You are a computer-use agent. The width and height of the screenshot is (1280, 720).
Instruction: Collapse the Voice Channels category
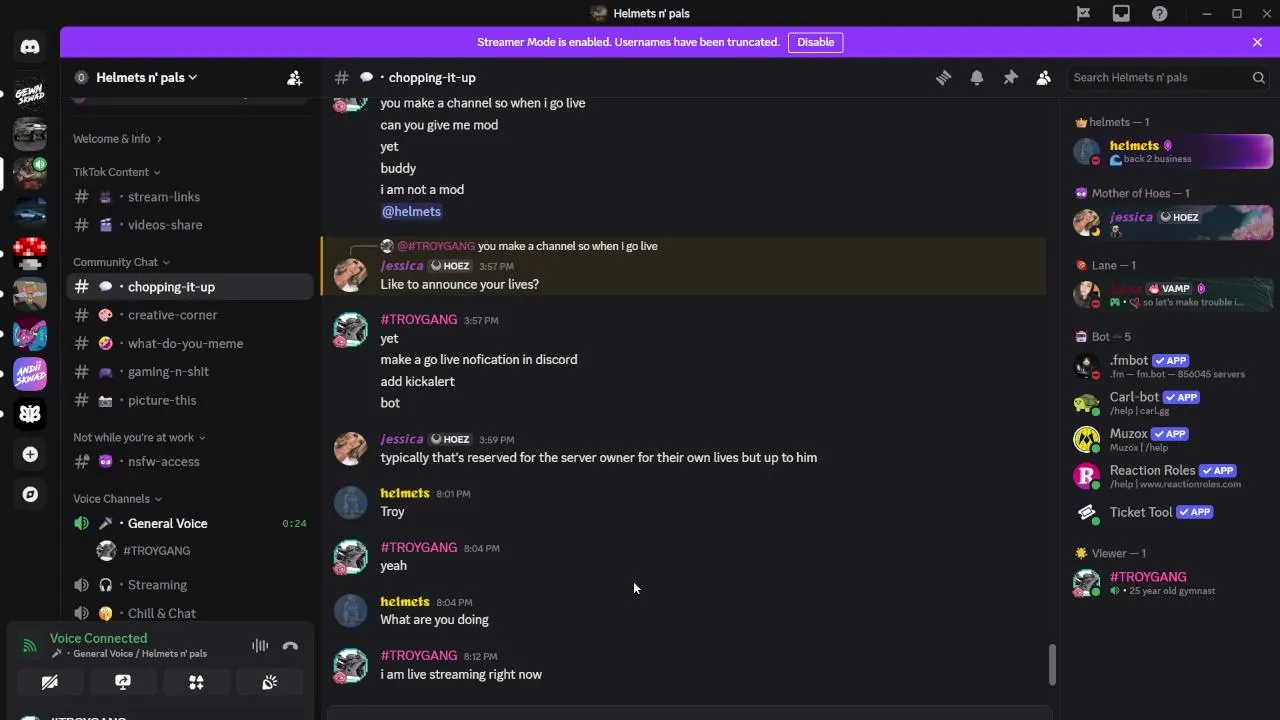(112, 499)
